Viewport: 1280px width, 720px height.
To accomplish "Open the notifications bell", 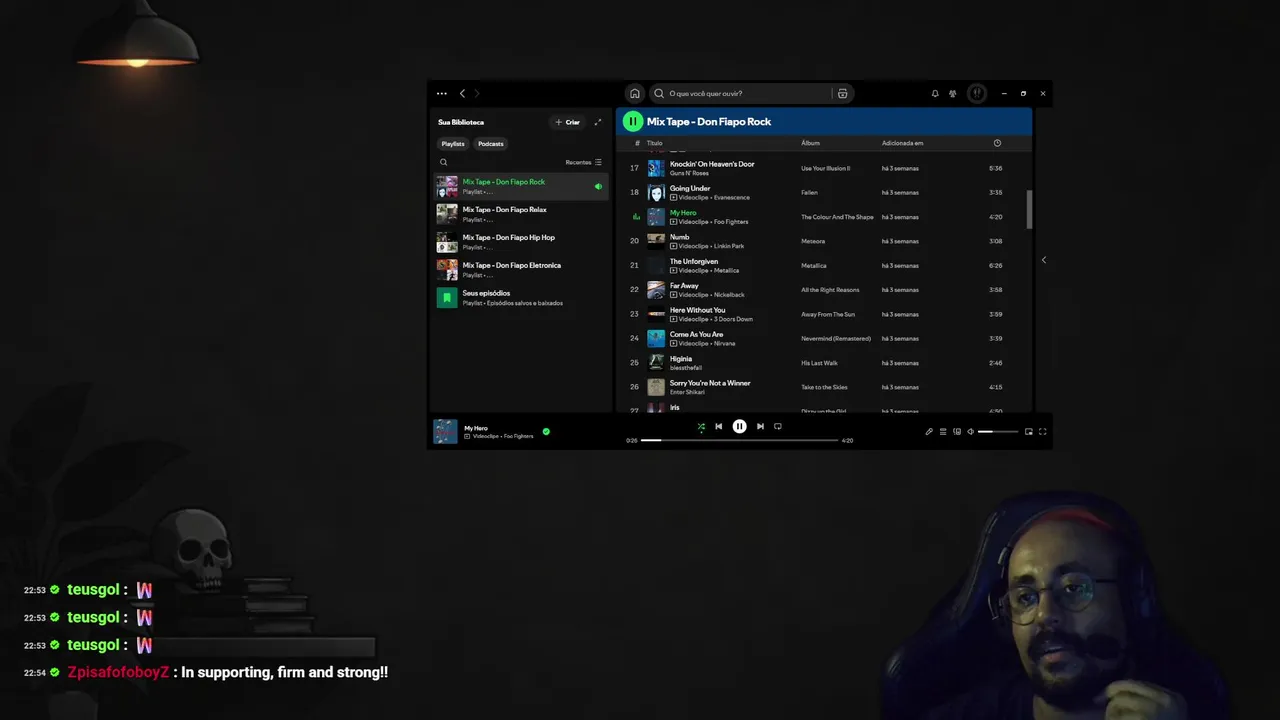I will coord(935,93).
